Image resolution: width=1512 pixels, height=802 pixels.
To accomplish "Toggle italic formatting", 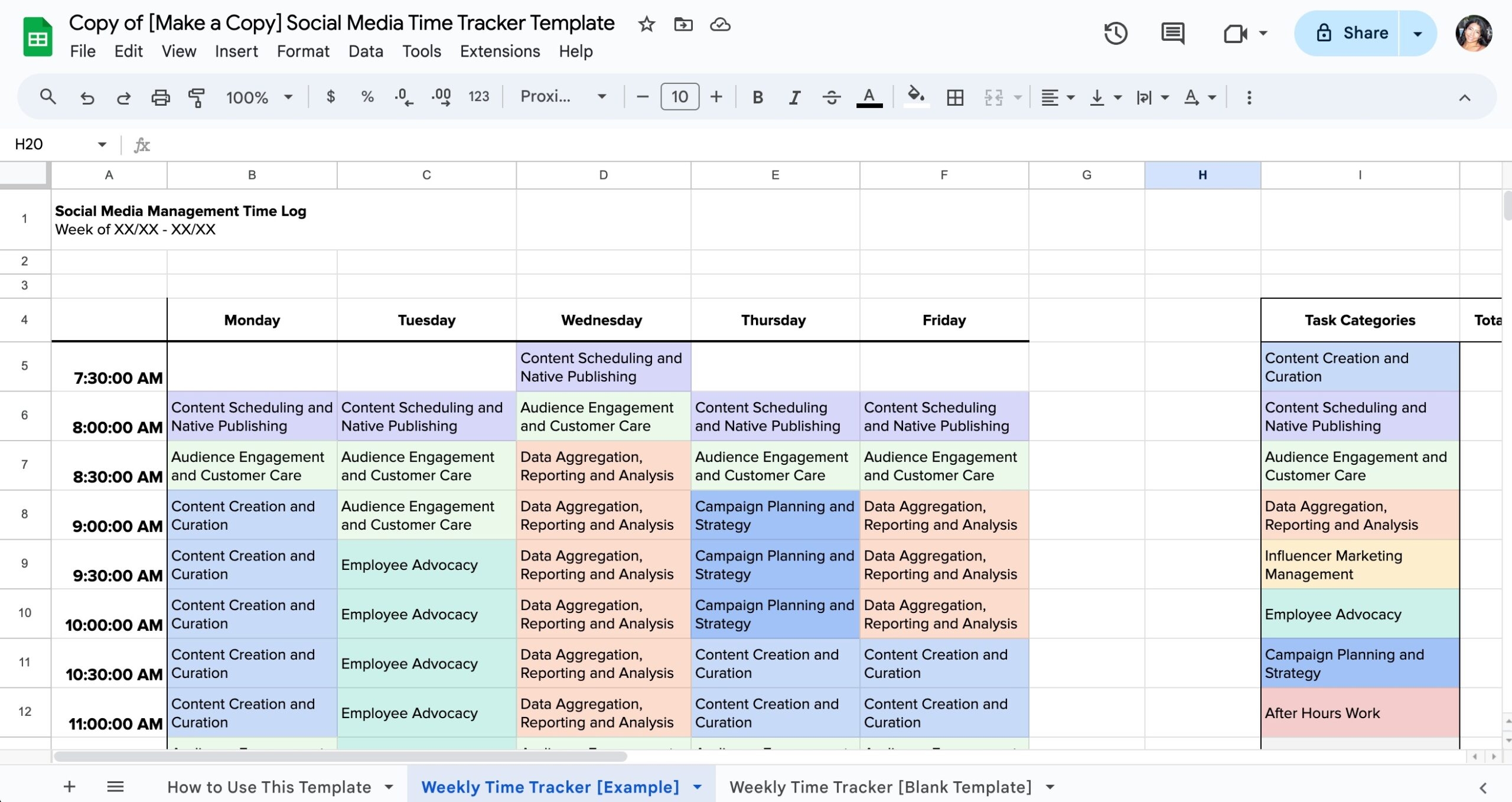I will (794, 97).
